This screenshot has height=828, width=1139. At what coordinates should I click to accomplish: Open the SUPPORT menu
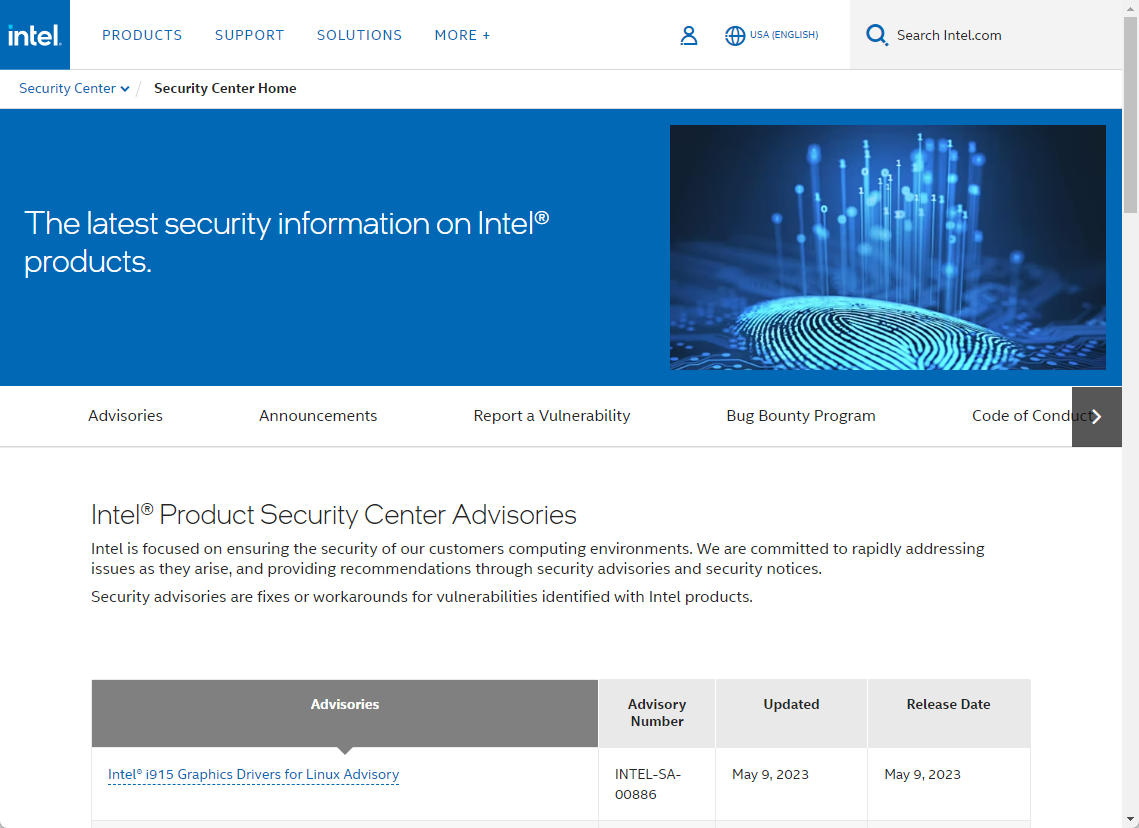(249, 35)
